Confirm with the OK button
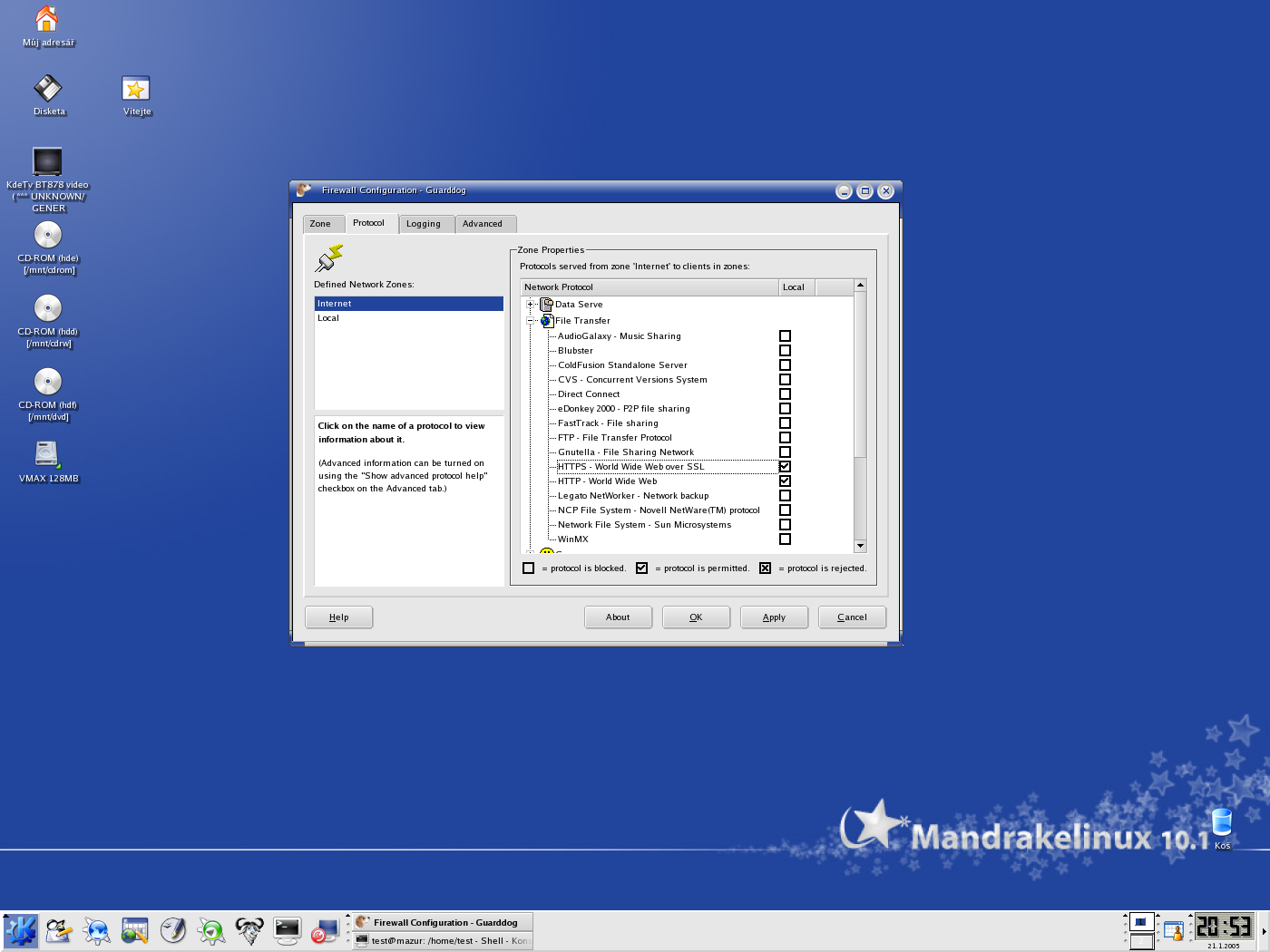This screenshot has height=952, width=1270. tap(696, 617)
